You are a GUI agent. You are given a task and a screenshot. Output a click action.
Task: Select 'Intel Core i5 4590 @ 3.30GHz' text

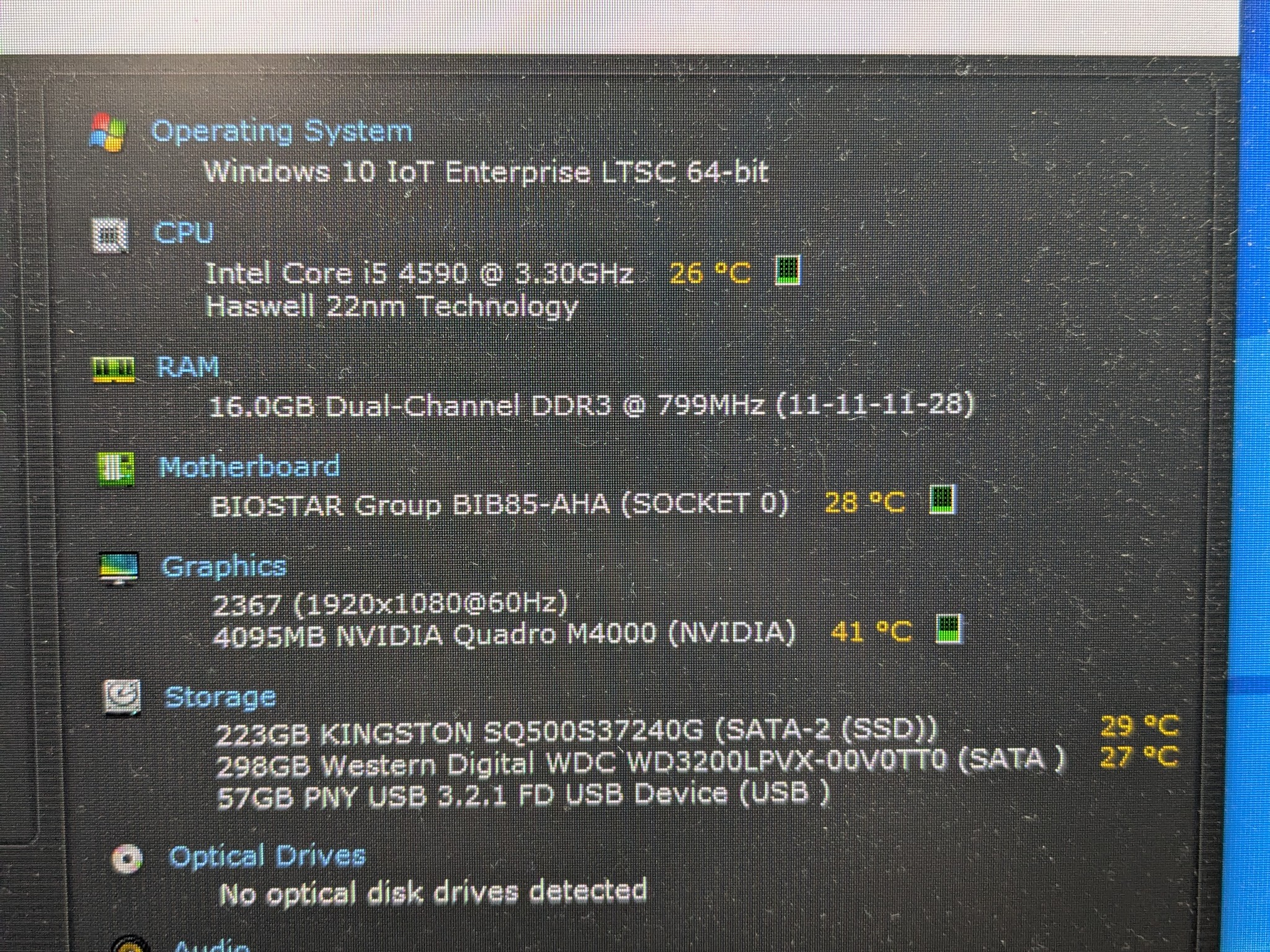tap(420, 273)
